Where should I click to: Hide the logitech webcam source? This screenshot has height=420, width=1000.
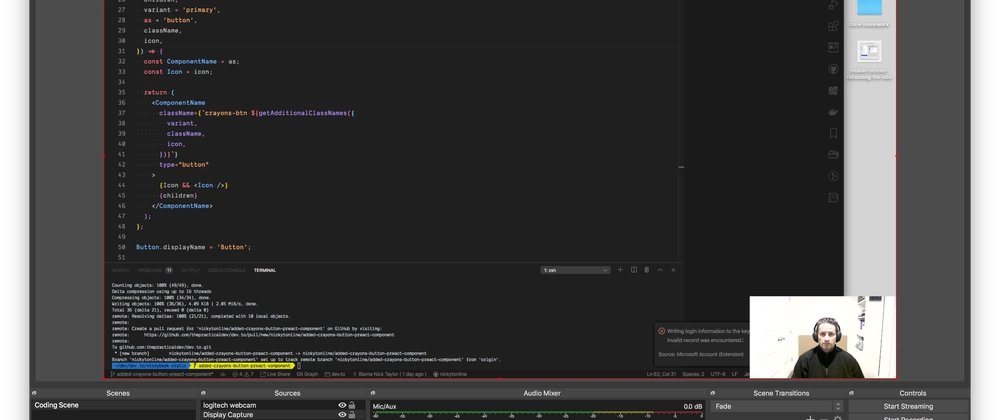click(x=342, y=406)
